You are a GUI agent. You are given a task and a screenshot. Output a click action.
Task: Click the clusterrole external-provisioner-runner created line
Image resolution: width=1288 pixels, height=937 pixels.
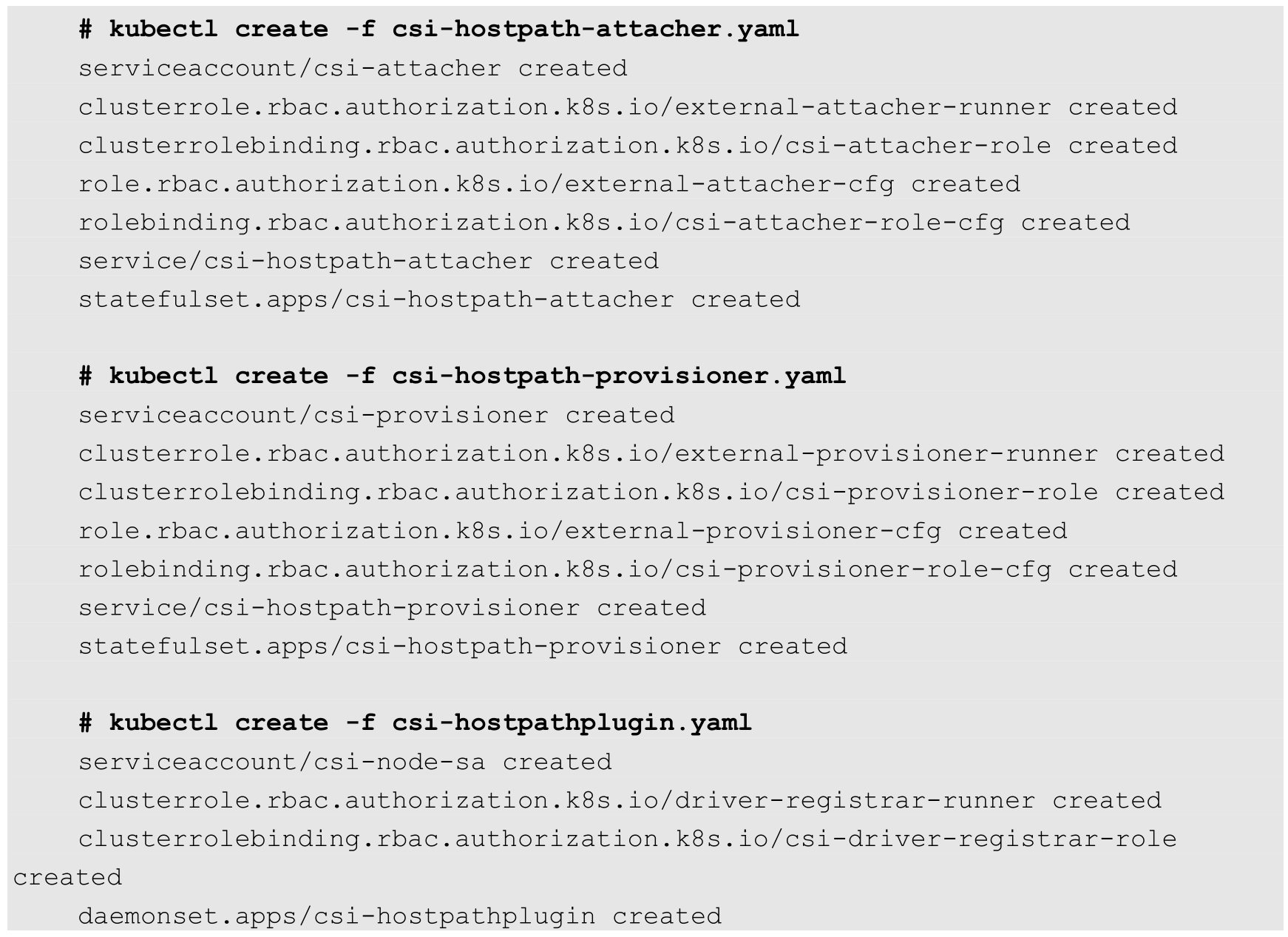click(x=651, y=454)
